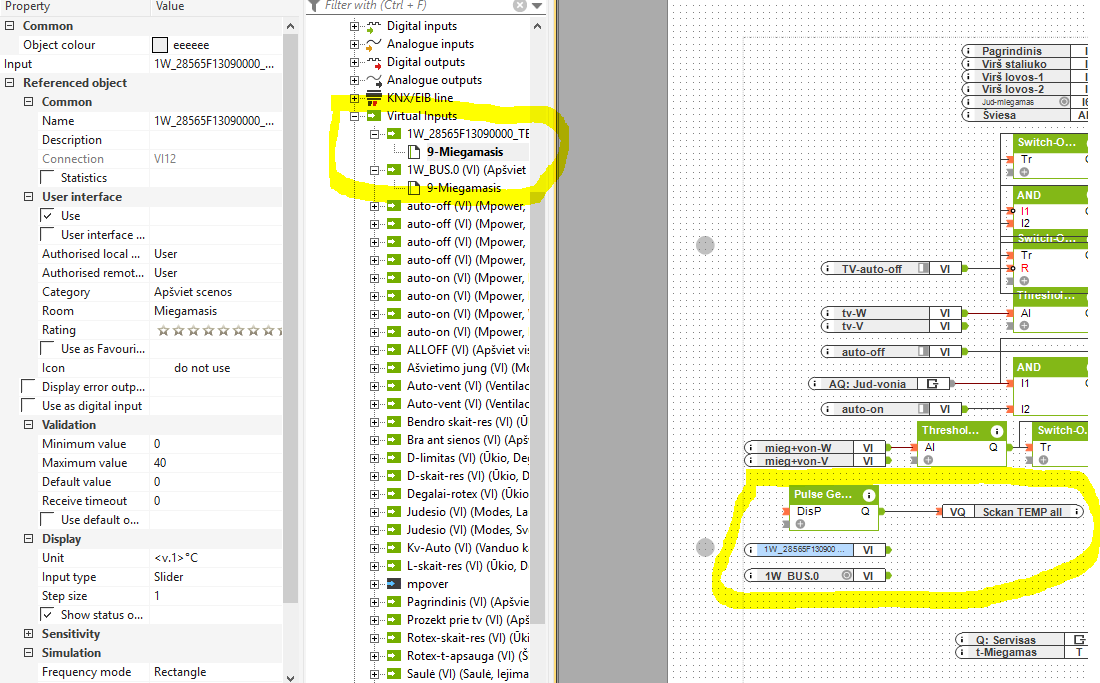Collapse the Simulation section
This screenshot has height=683, width=1100.
click(x=28, y=653)
